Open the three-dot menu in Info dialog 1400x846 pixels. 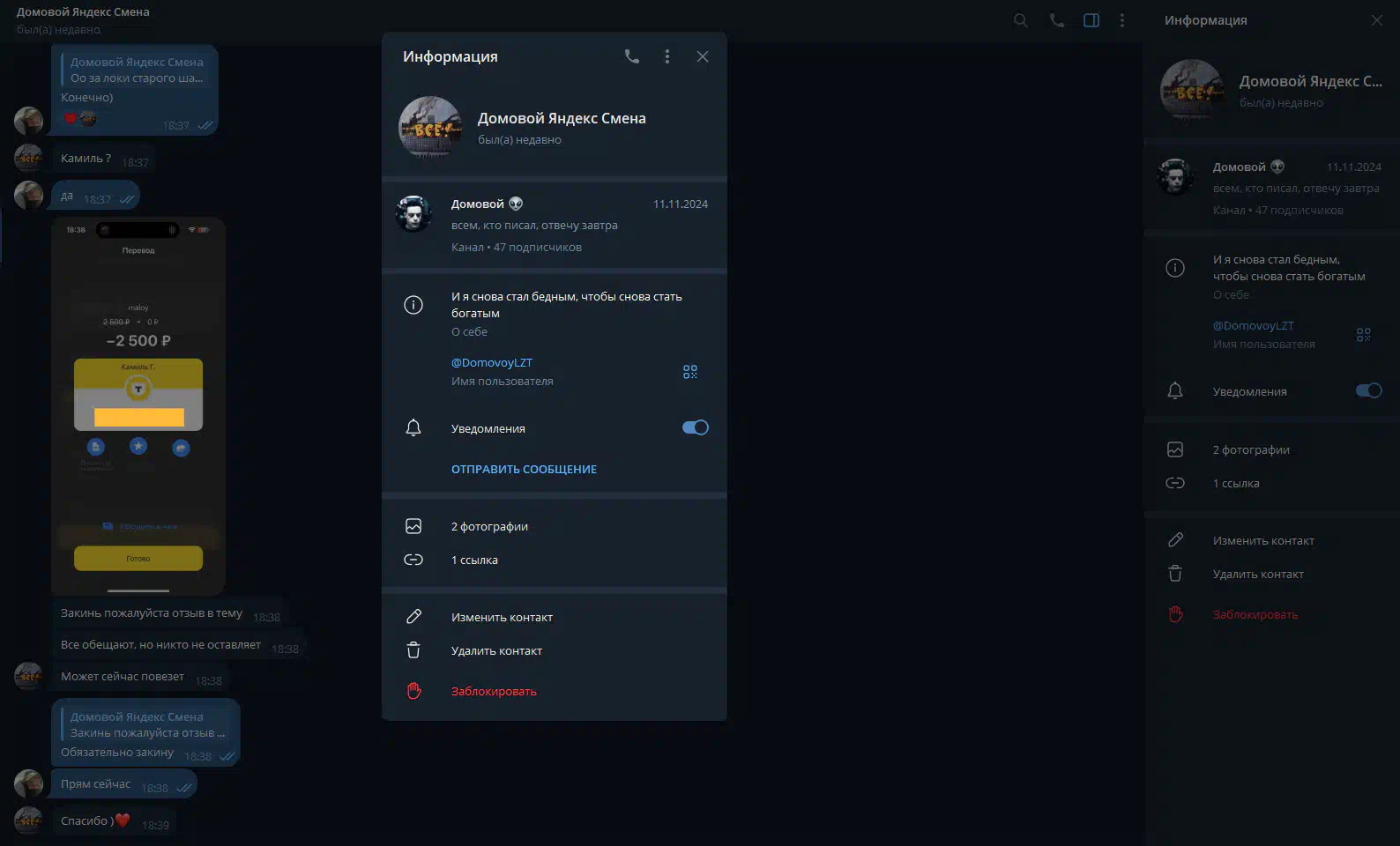pyautogui.click(x=667, y=56)
